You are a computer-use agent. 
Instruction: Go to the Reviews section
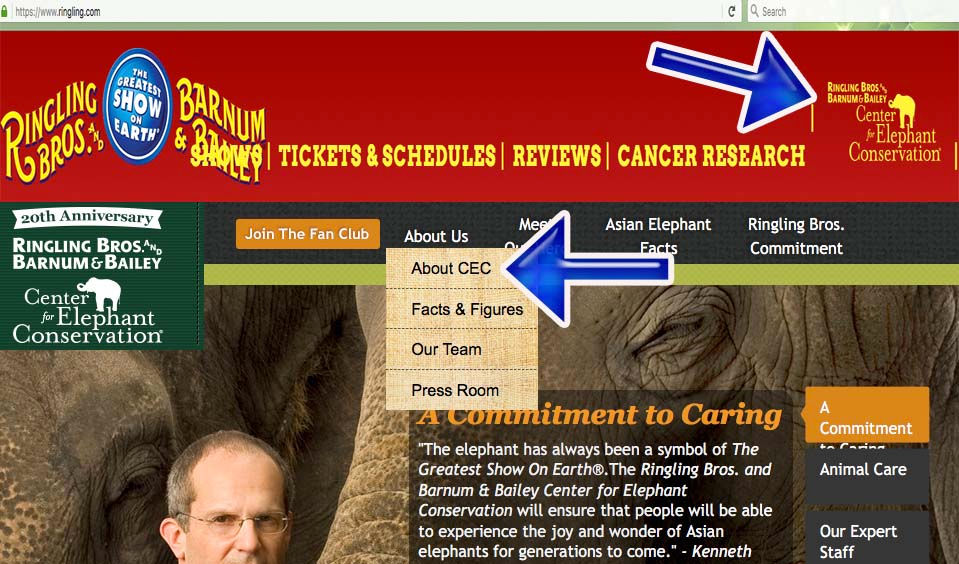tap(557, 156)
